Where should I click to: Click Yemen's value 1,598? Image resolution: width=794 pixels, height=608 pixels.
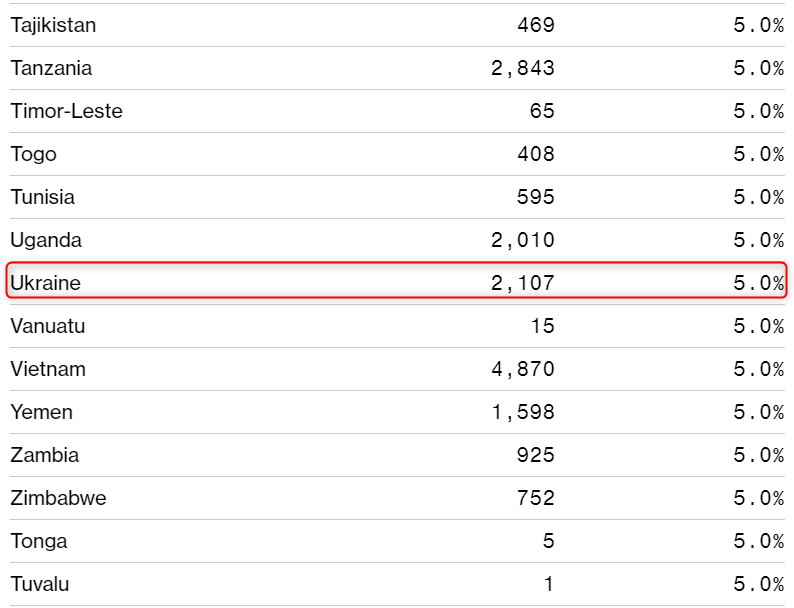[x=522, y=412]
